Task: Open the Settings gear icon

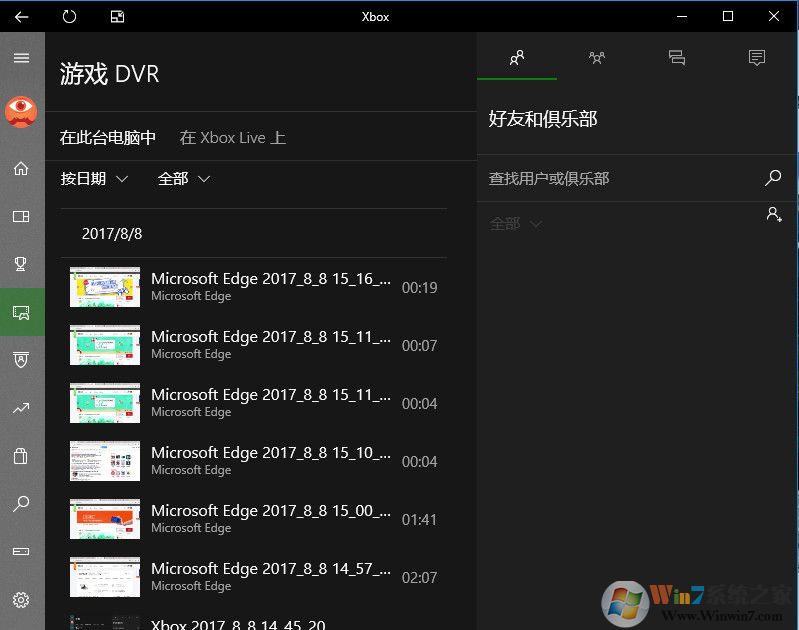Action: [21, 599]
